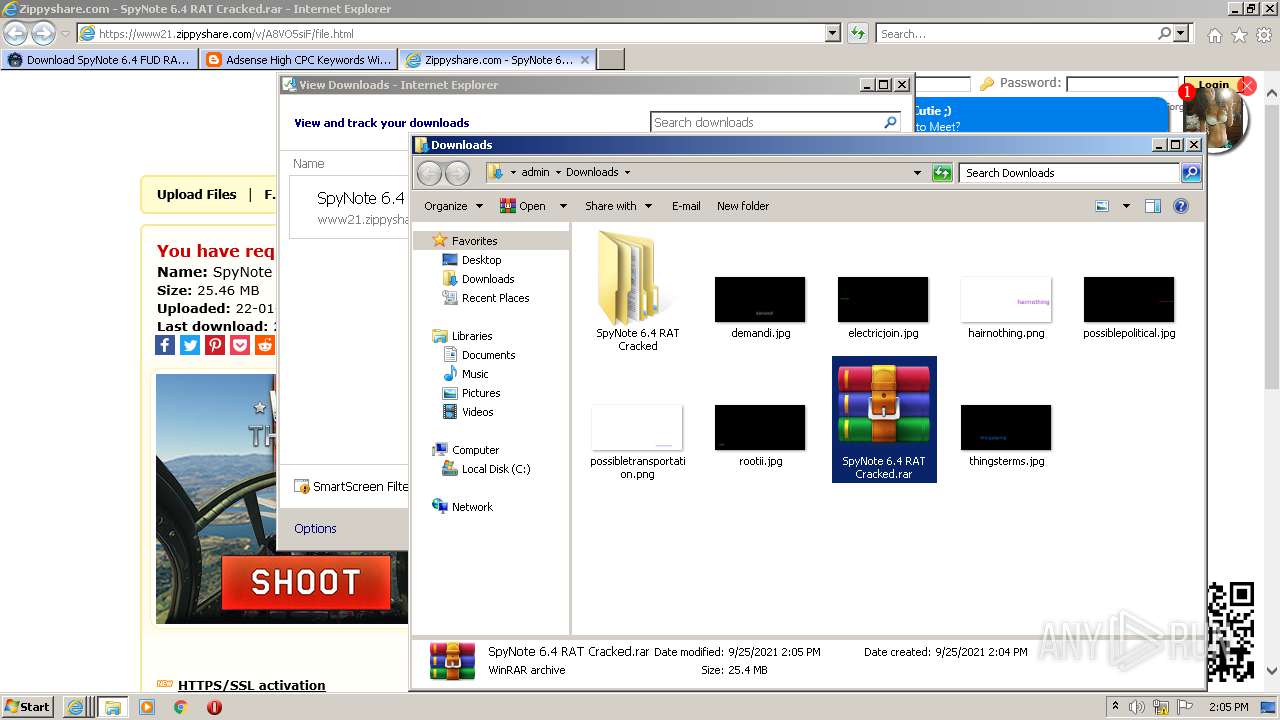Select the SpyNote 6.4 RAT Cracked.rar archive
1280x720 pixels.
[x=884, y=419]
